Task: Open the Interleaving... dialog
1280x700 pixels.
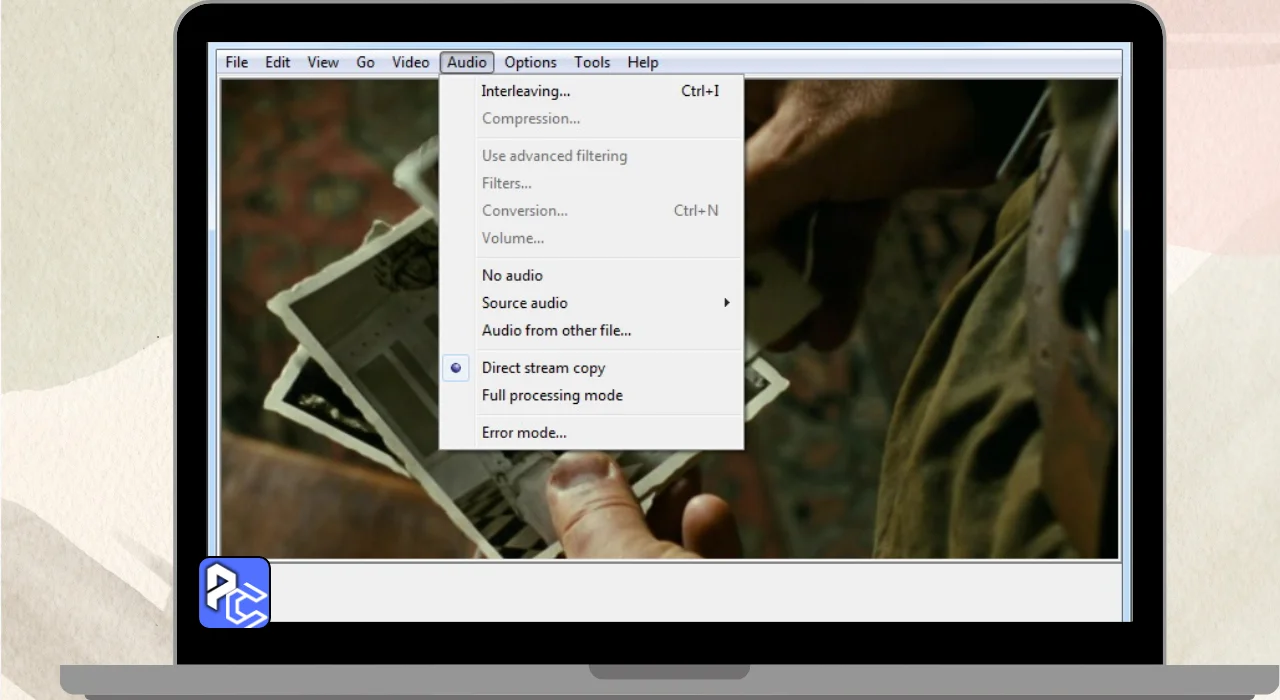Action: (526, 91)
